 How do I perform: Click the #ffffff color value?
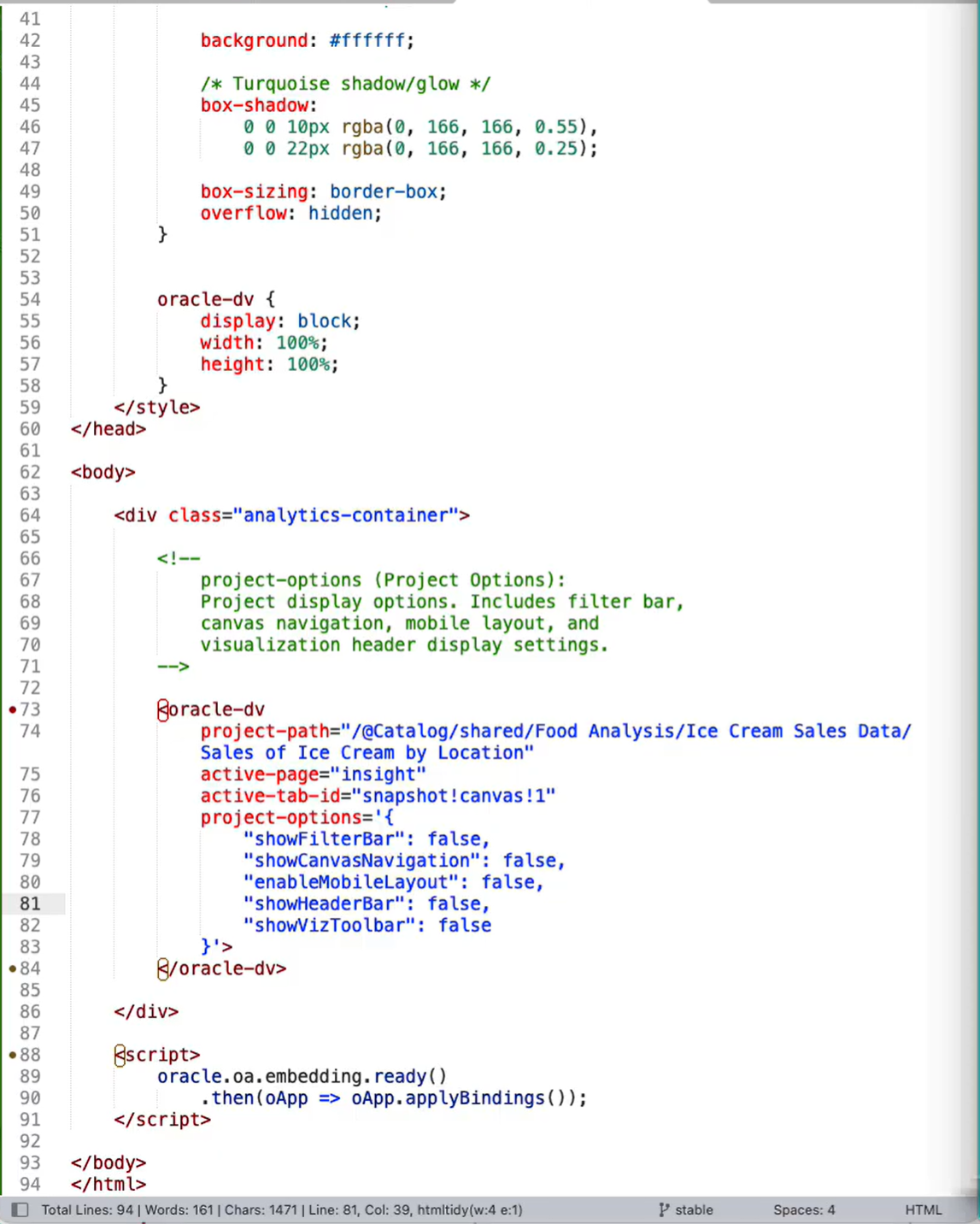pyautogui.click(x=367, y=40)
